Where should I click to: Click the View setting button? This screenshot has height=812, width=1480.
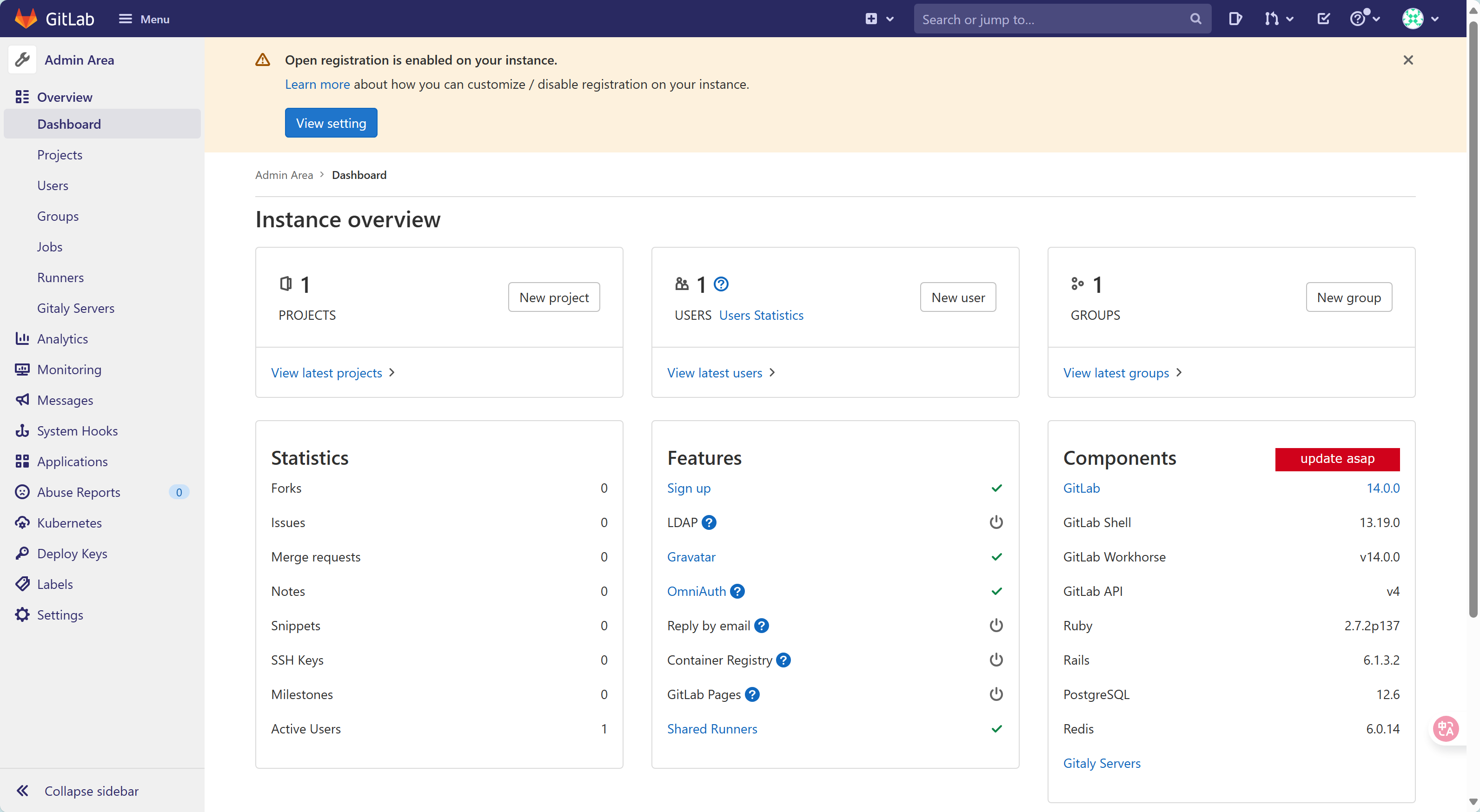coord(331,123)
